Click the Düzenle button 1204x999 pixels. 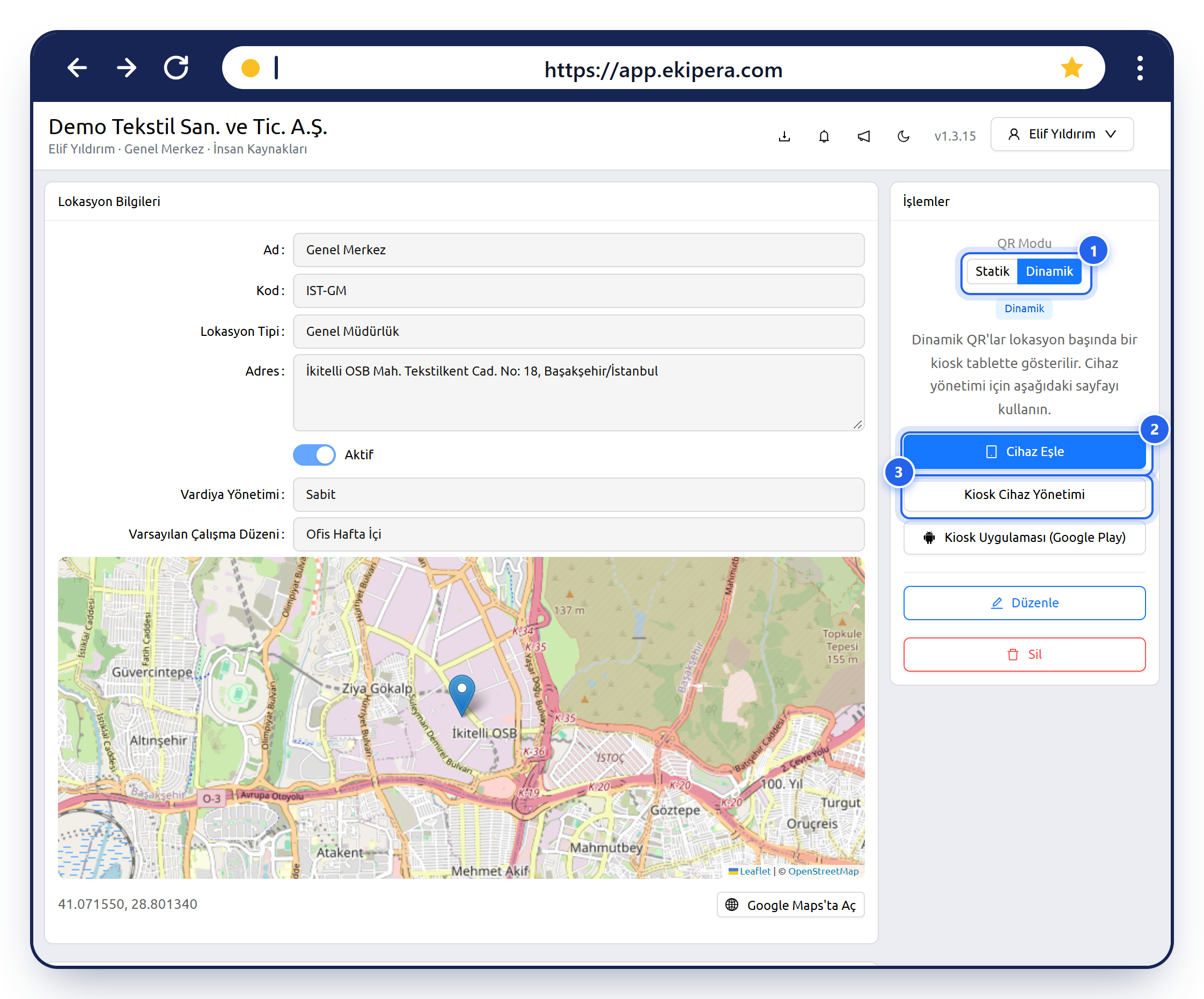click(x=1024, y=603)
